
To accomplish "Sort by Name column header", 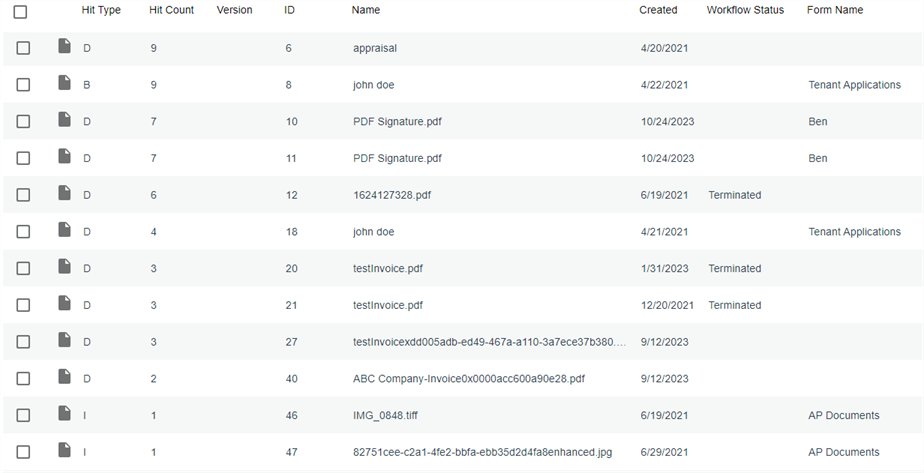I will (366, 10).
